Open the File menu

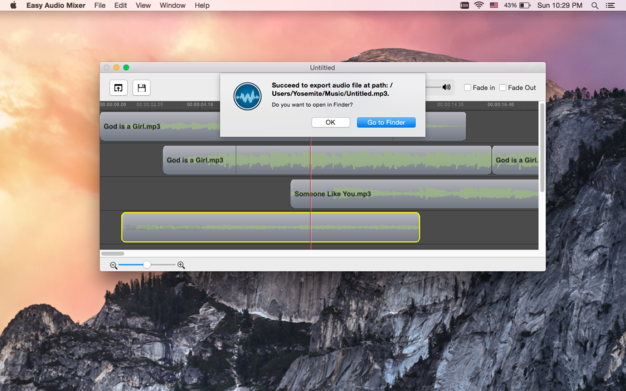100,6
